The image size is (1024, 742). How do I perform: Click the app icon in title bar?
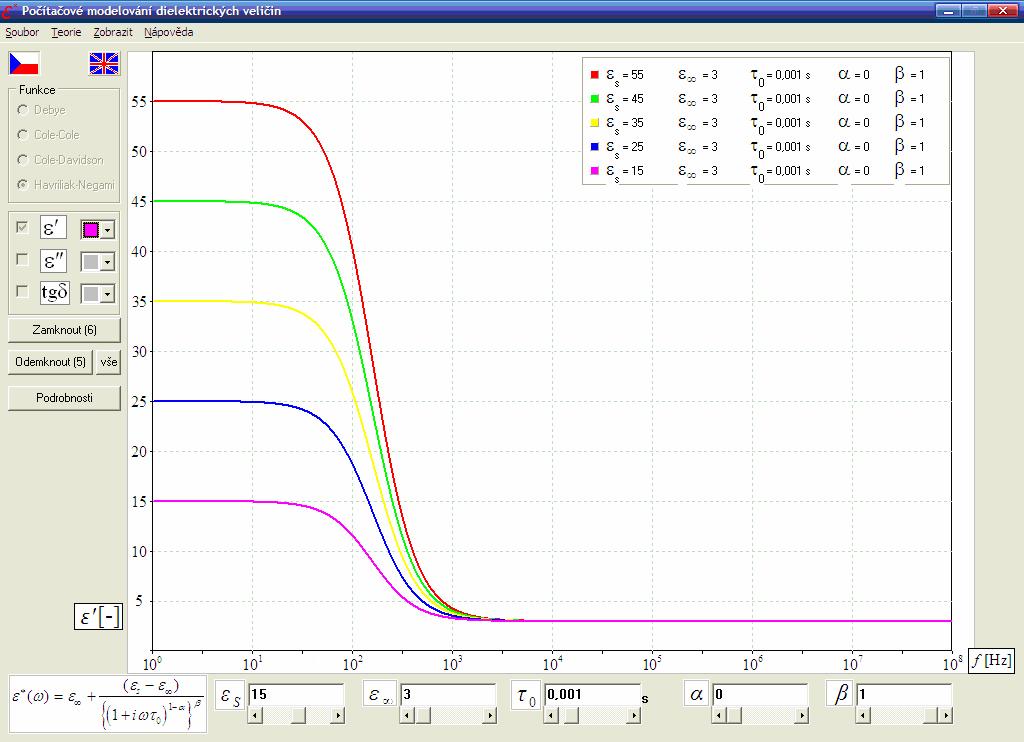coord(9,10)
